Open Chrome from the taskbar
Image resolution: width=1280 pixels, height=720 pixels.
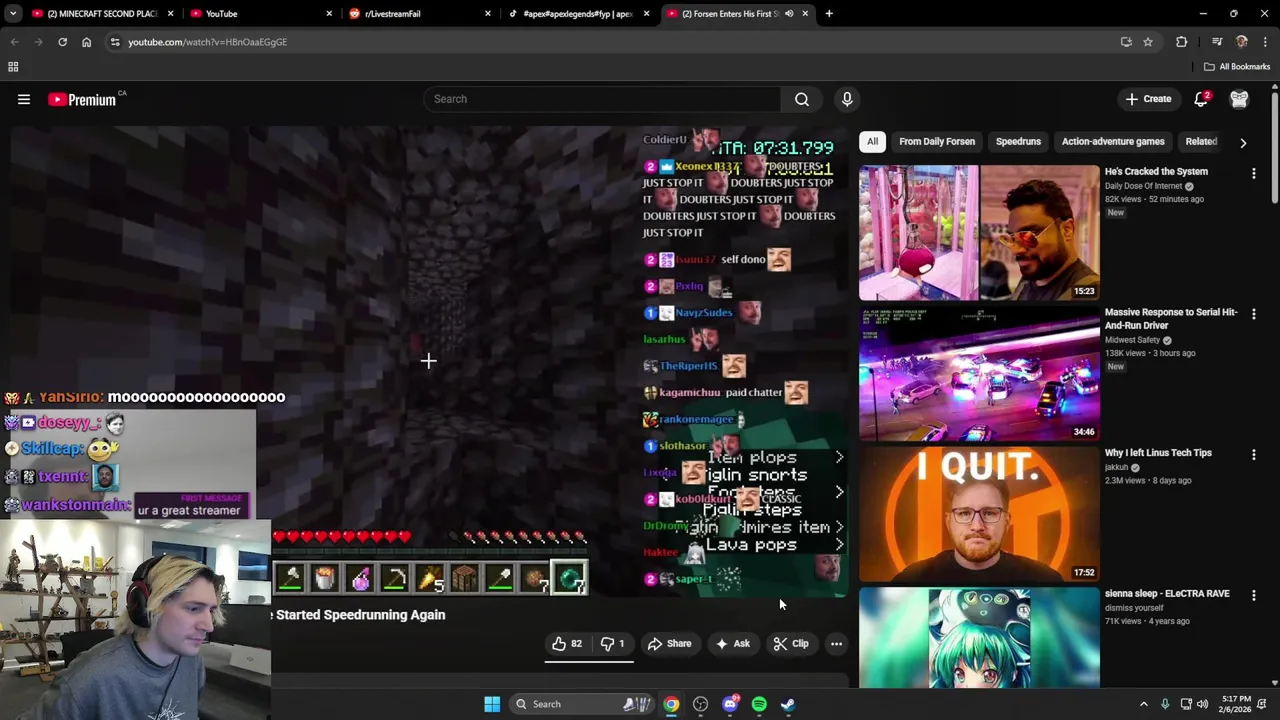pyautogui.click(x=671, y=704)
